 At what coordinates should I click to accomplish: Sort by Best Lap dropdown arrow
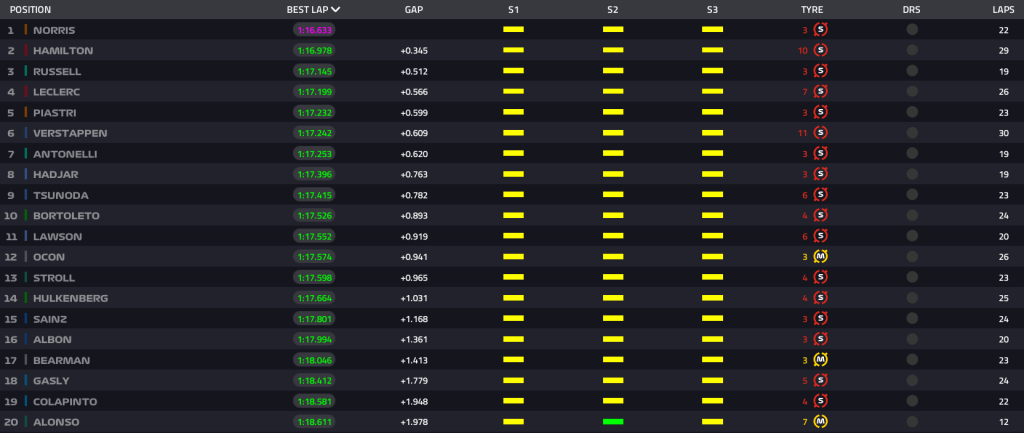click(336, 10)
